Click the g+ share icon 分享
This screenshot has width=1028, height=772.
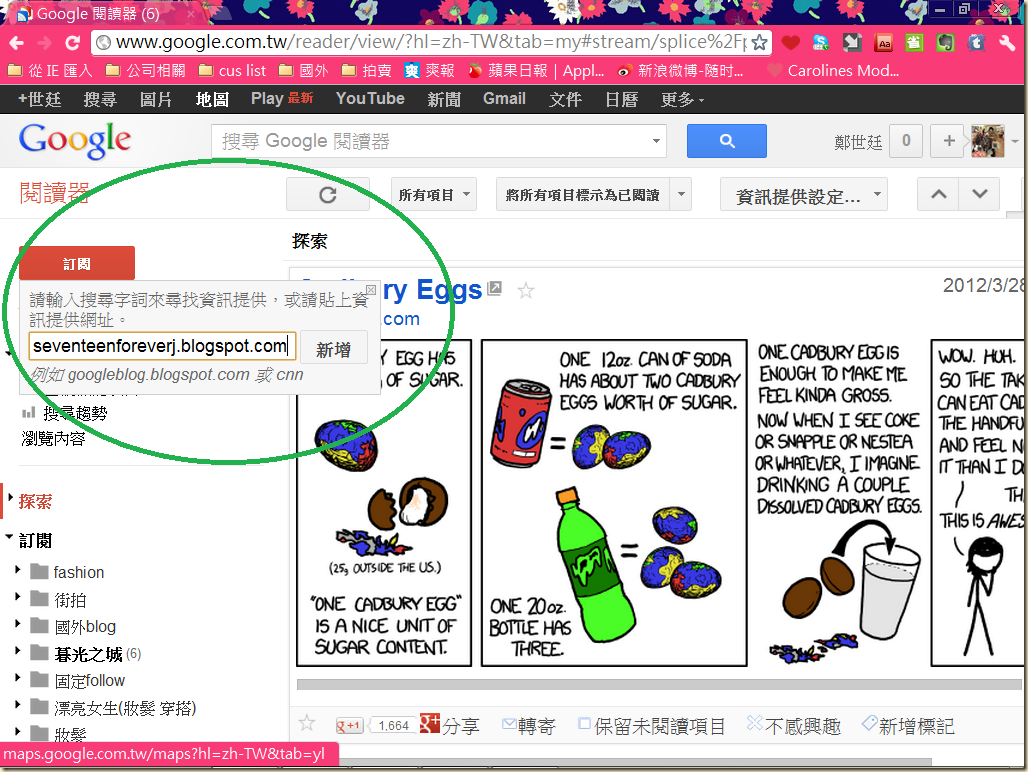point(450,725)
